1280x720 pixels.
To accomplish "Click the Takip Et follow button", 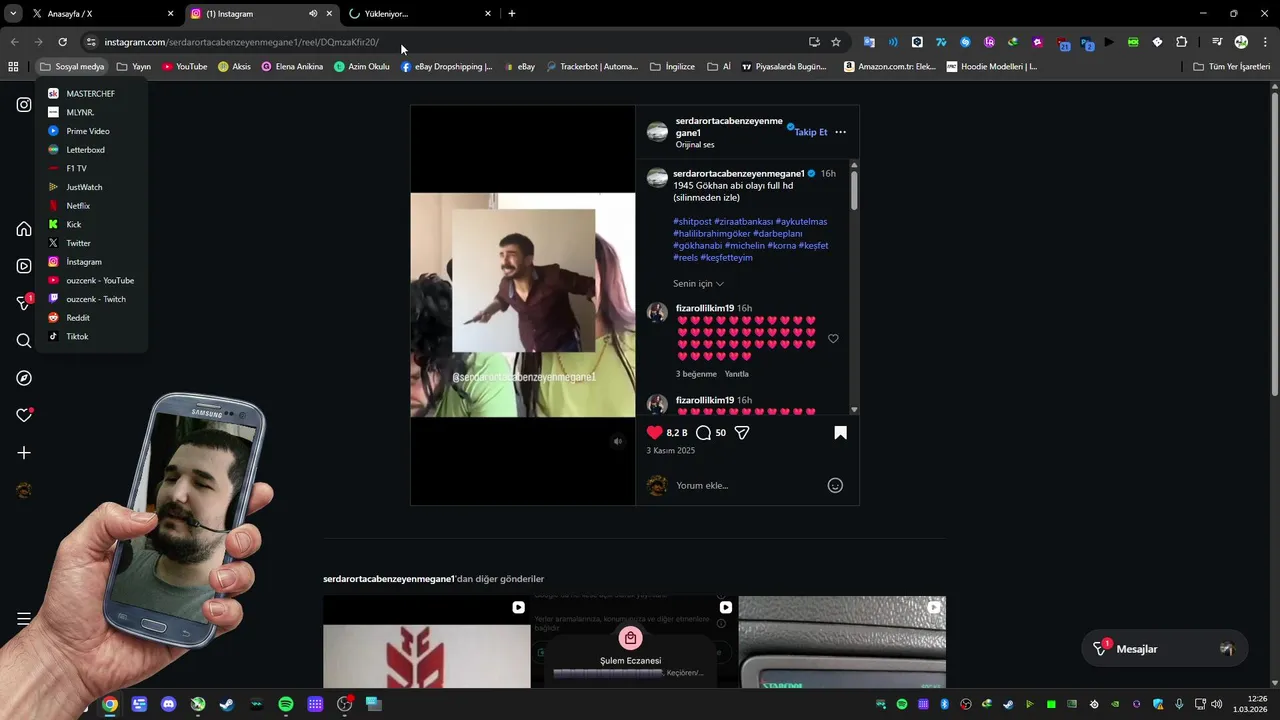I will (x=811, y=132).
